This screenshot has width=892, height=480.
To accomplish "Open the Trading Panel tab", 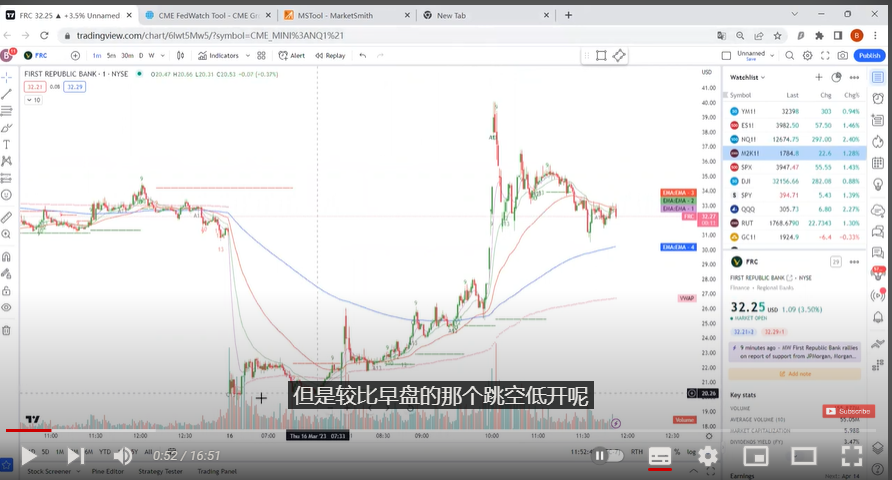I will point(217,471).
